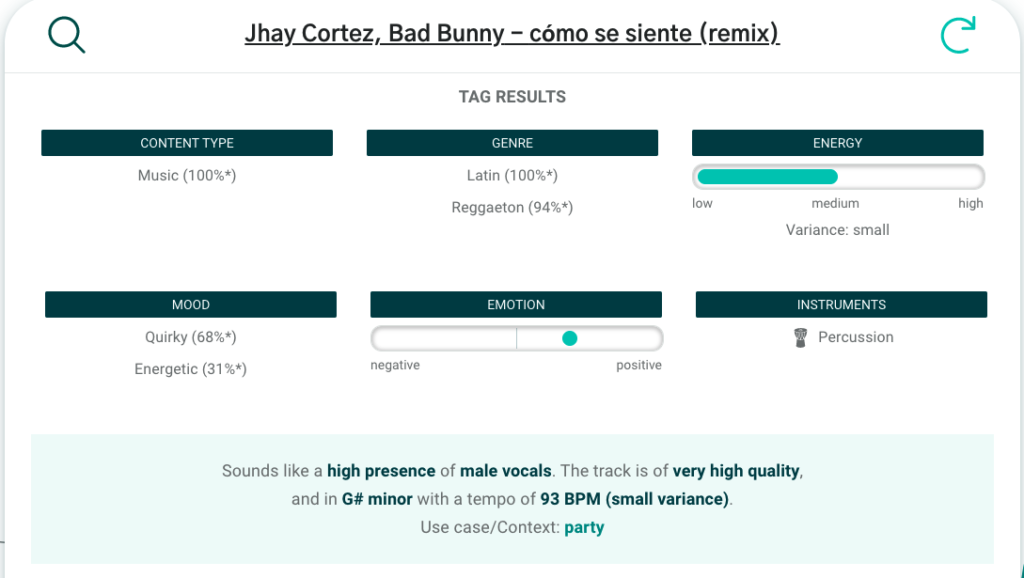Select the GENRE header
The width and height of the screenshot is (1024, 578).
pyautogui.click(x=512, y=143)
